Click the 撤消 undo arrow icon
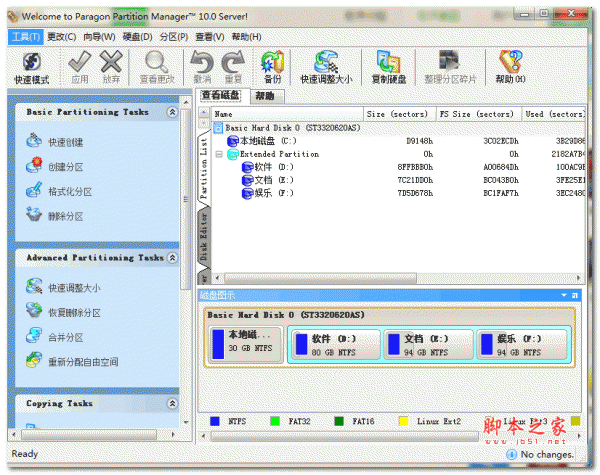The width and height of the screenshot is (600, 475). coord(202,62)
